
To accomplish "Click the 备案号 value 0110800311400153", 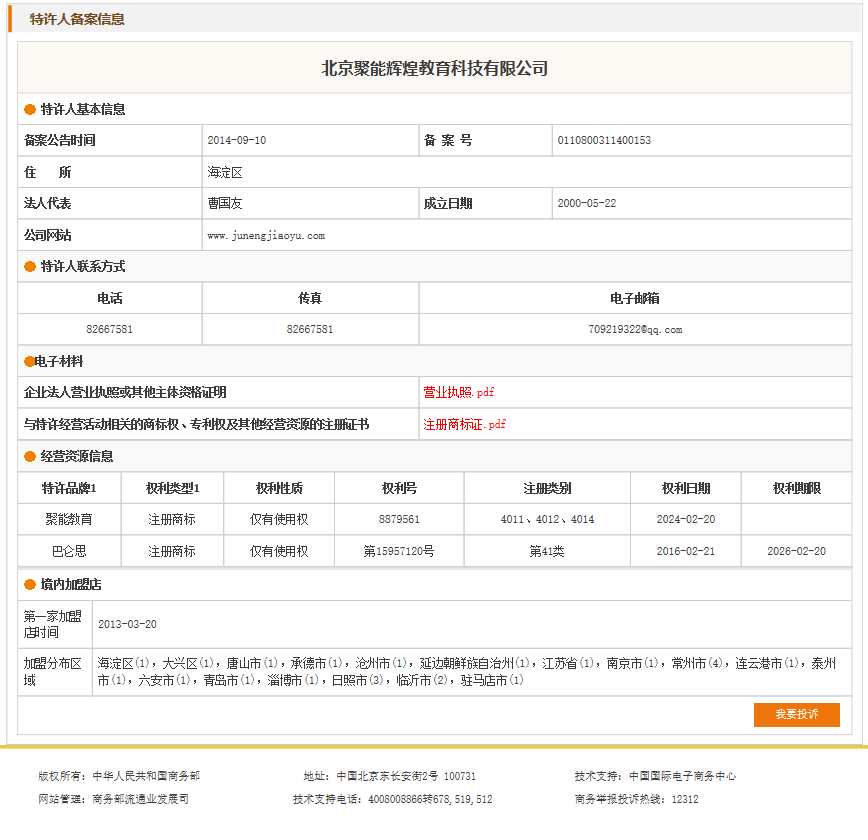I will click(x=604, y=141).
